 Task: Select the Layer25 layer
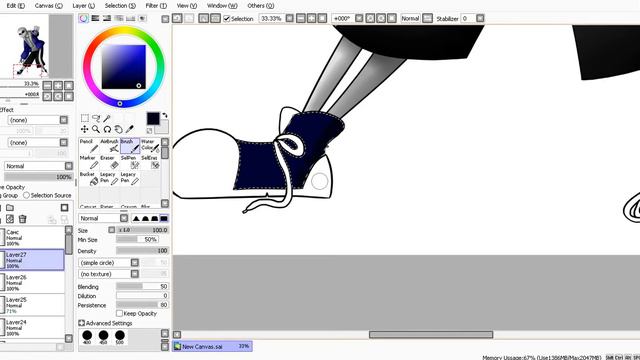click(x=32, y=305)
